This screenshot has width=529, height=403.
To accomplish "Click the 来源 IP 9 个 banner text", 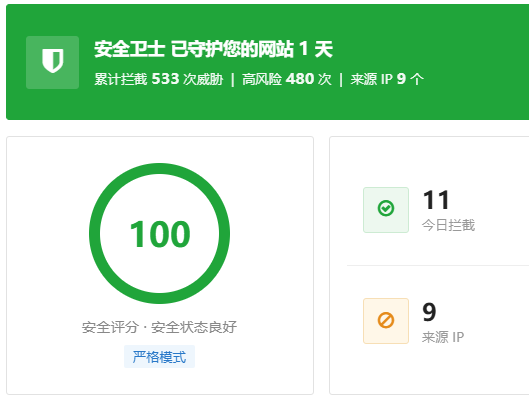I will point(387,79).
